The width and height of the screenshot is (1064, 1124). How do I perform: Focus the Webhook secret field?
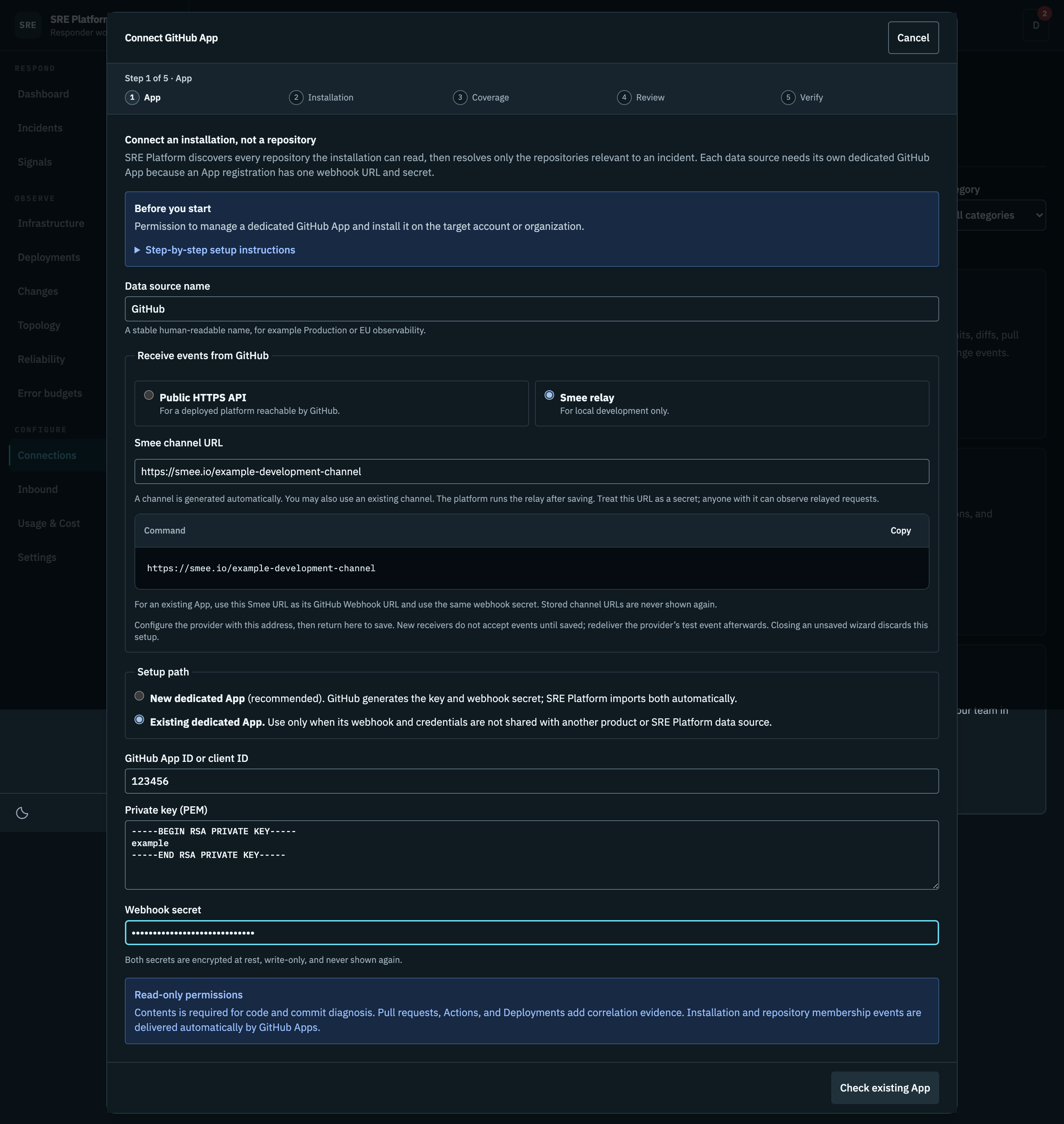pyautogui.click(x=531, y=933)
